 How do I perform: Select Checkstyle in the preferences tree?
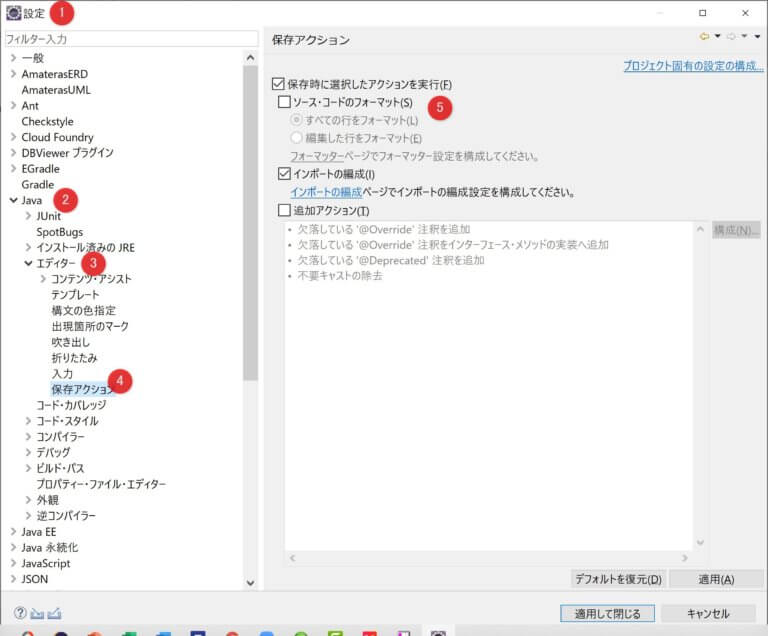[x=48, y=121]
